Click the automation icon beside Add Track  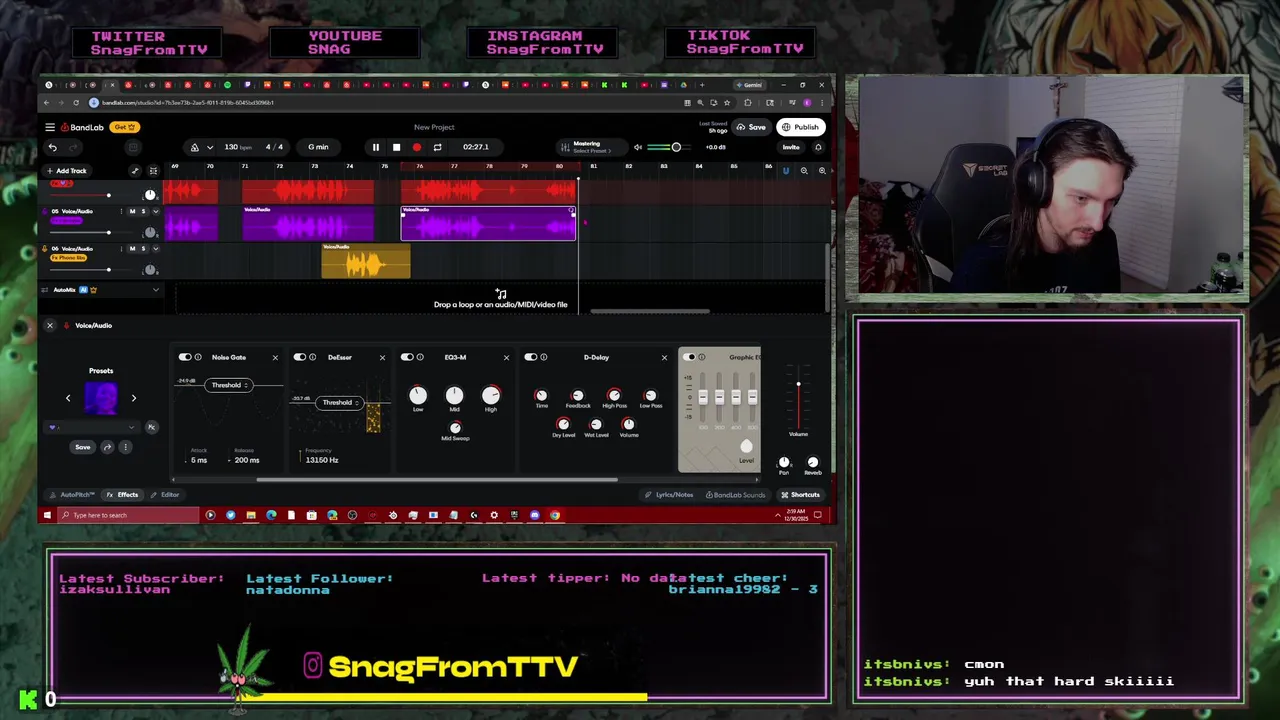pyautogui.click(x=135, y=171)
